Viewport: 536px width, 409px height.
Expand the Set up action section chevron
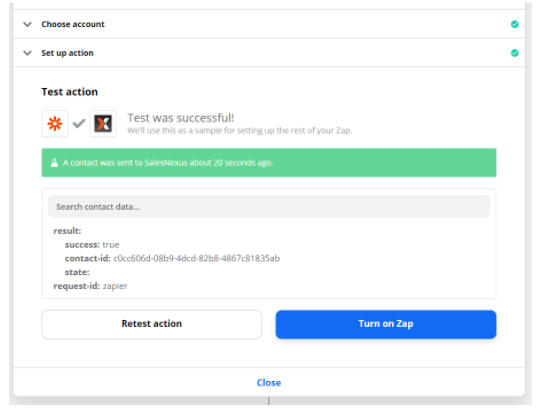pyautogui.click(x=27, y=53)
